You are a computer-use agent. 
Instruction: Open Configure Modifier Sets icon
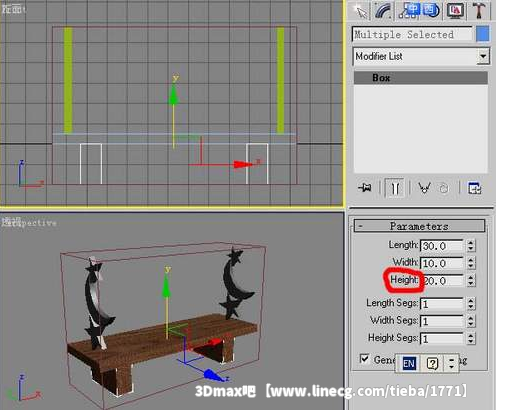[474, 188]
